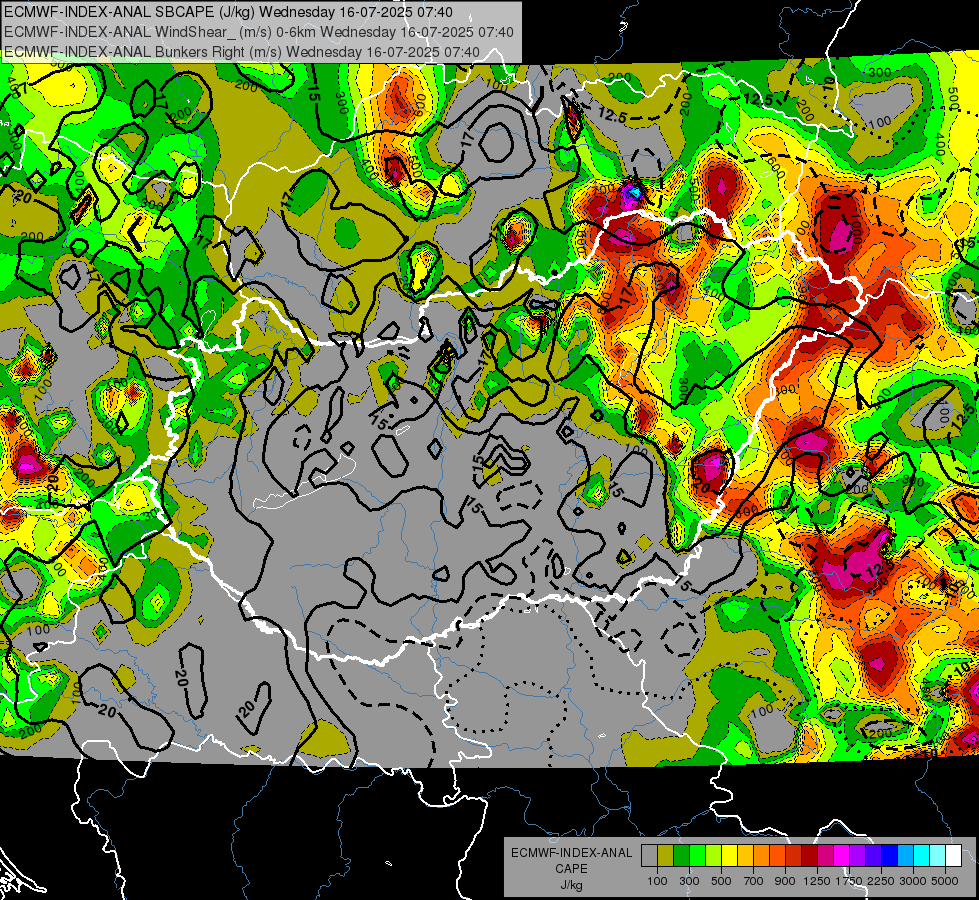This screenshot has width=979, height=900.
Task: Select the orange swatch after 700 mark
Action: [x=762, y=855]
